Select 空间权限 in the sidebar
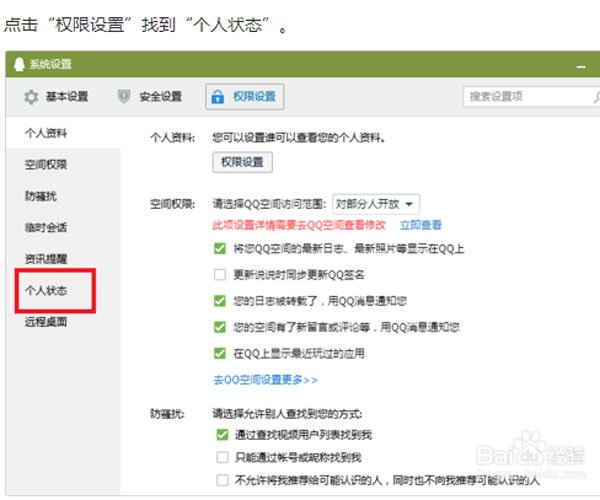Viewport: 600px width, 500px height. point(46,164)
